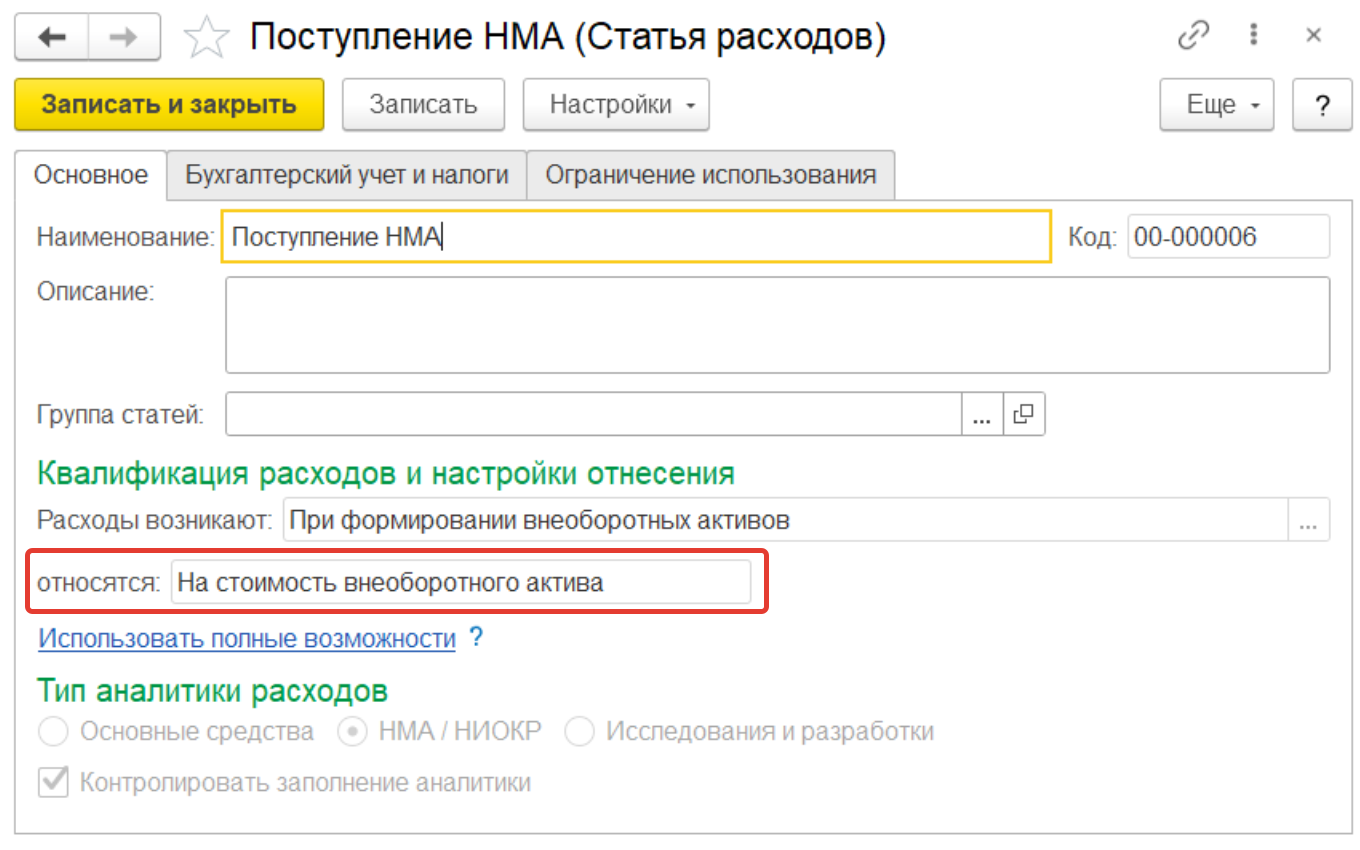The width and height of the screenshot is (1360, 850).
Task: Follow the Использовать полные возможности link
Action: click(246, 638)
